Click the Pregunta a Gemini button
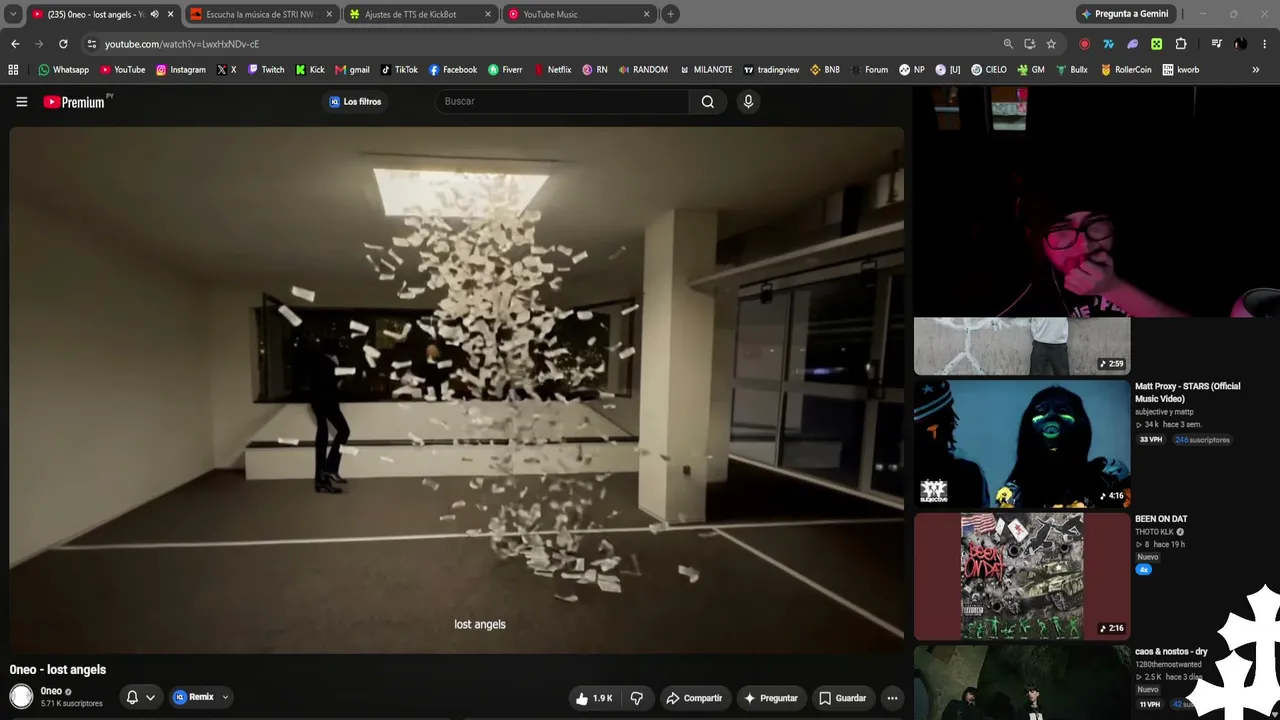1280x720 pixels. click(x=1125, y=14)
